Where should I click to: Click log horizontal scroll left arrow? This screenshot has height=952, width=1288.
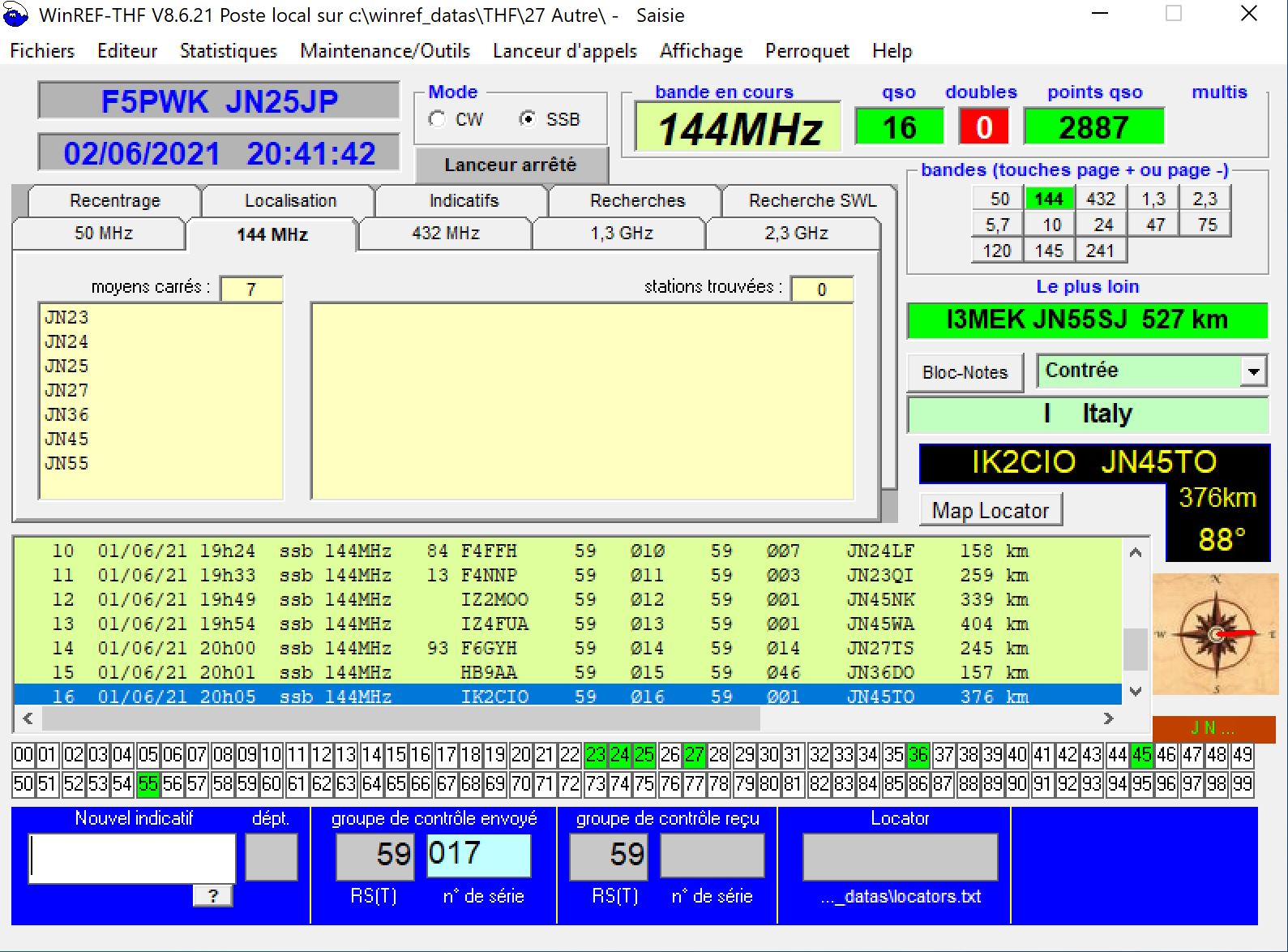click(x=28, y=718)
